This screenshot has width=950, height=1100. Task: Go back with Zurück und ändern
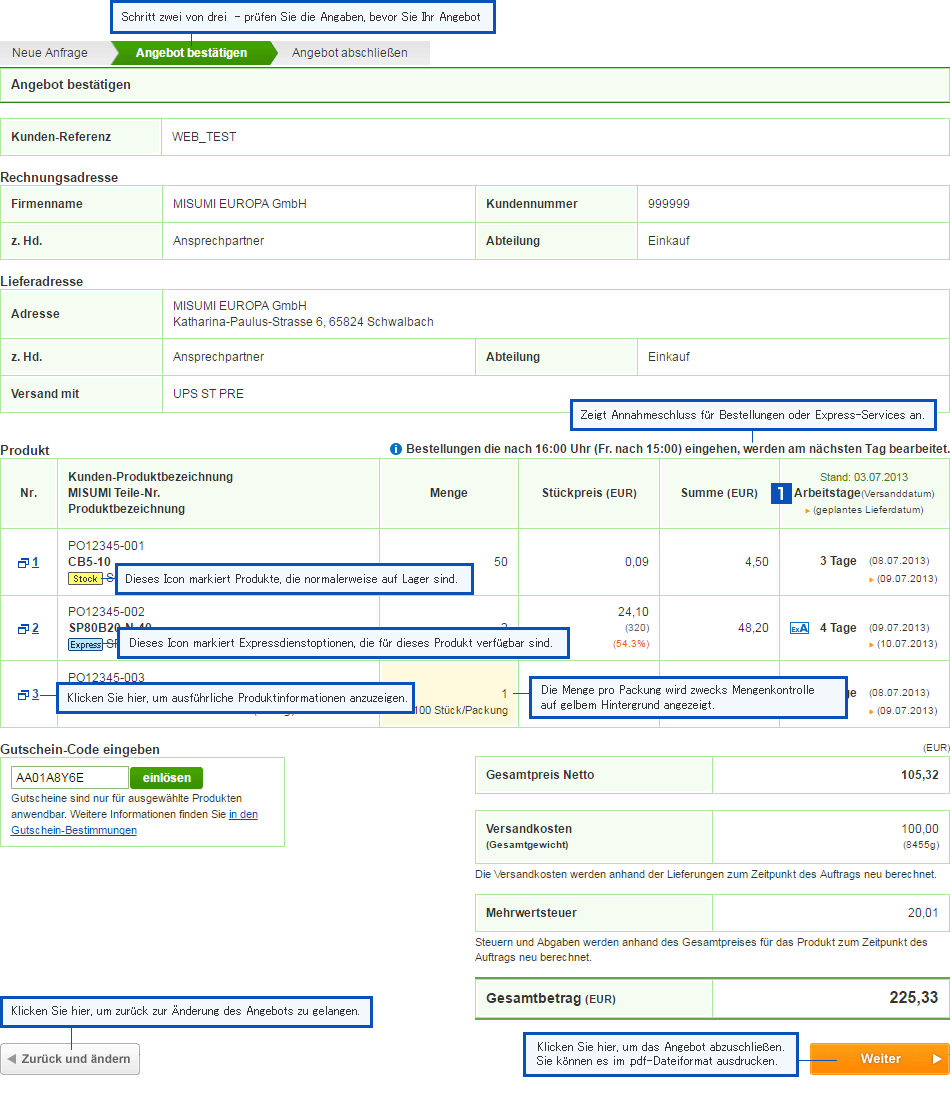click(x=70, y=1059)
